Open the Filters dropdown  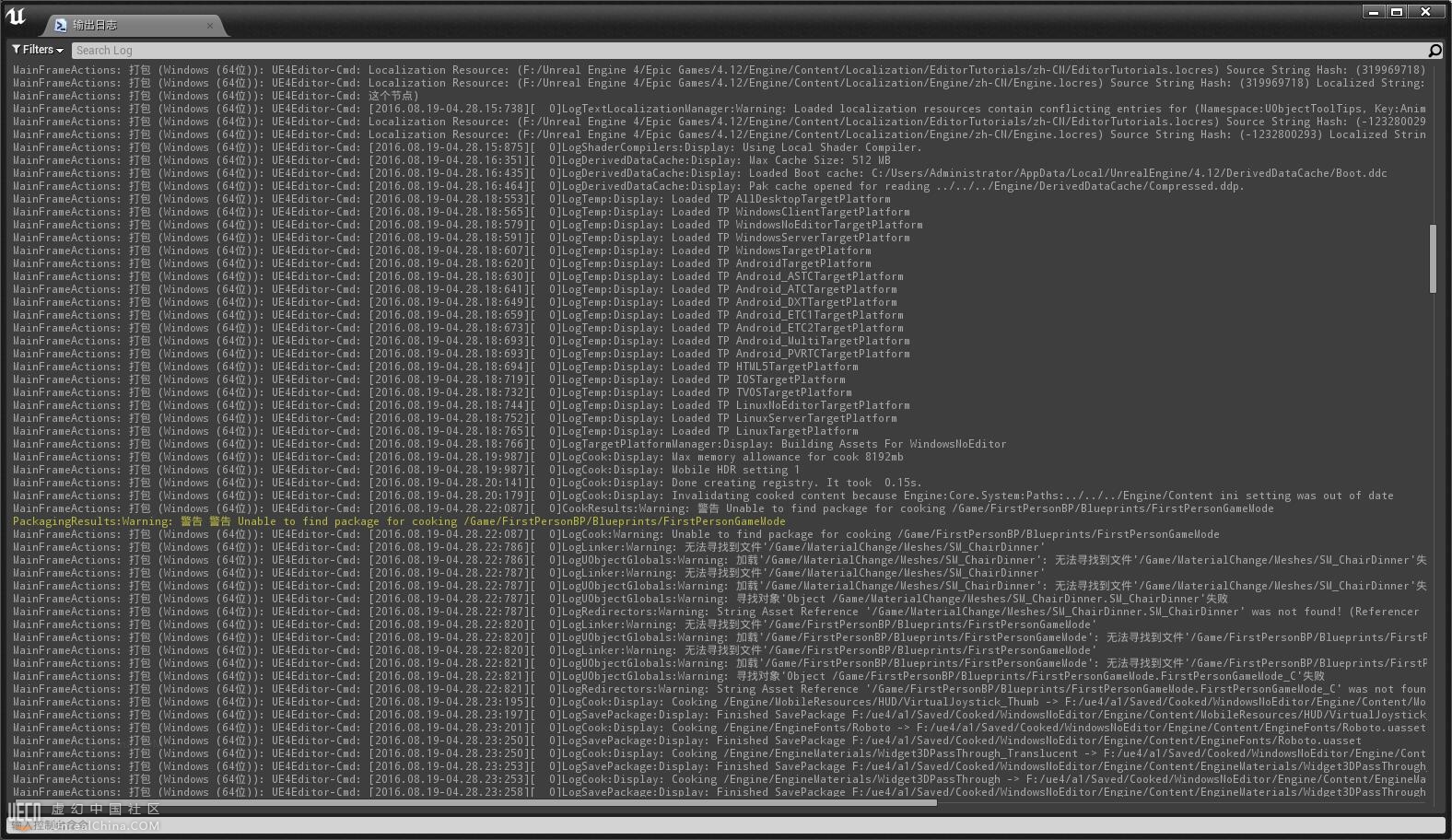[38, 50]
